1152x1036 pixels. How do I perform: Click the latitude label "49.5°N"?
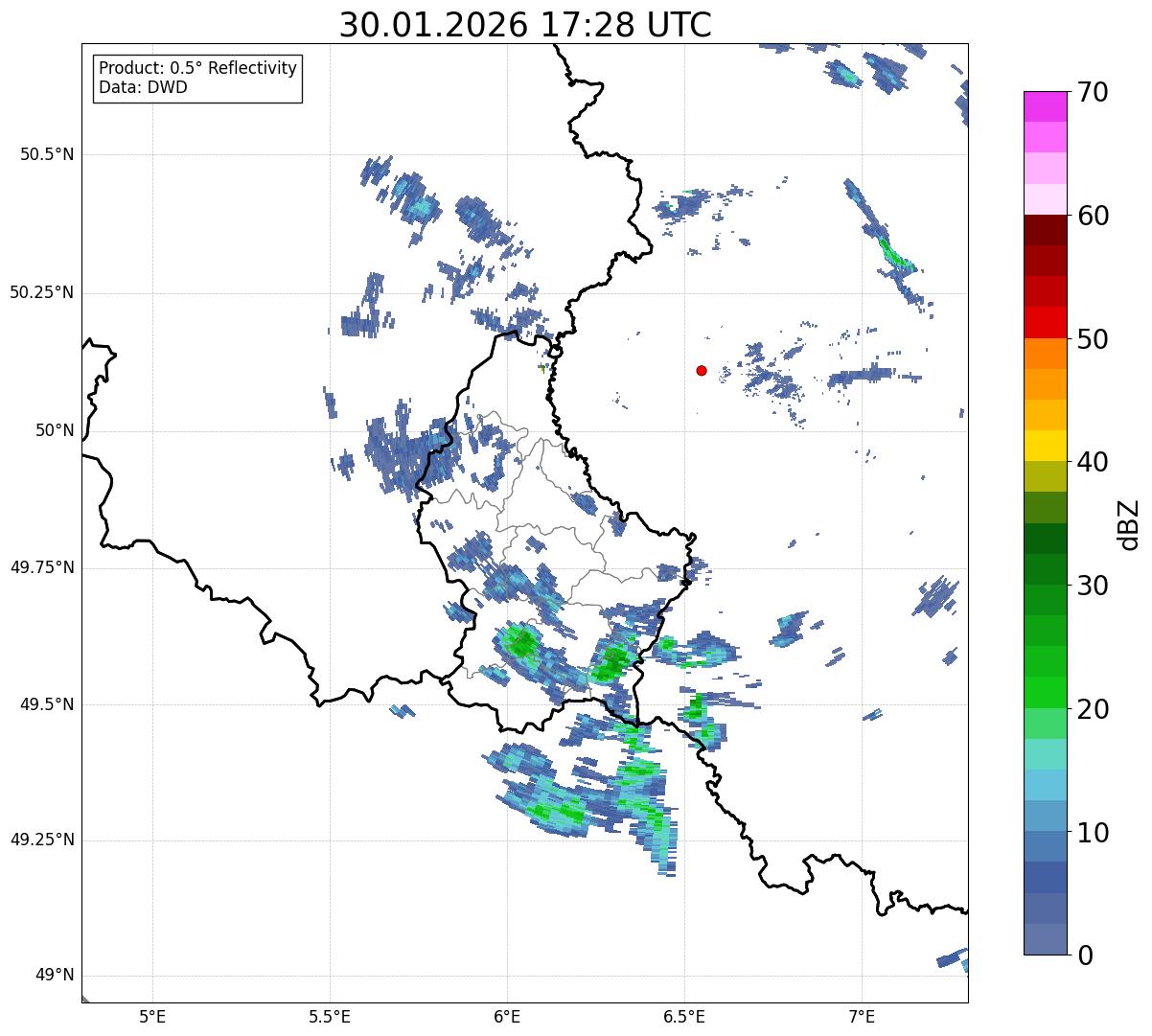47,704
